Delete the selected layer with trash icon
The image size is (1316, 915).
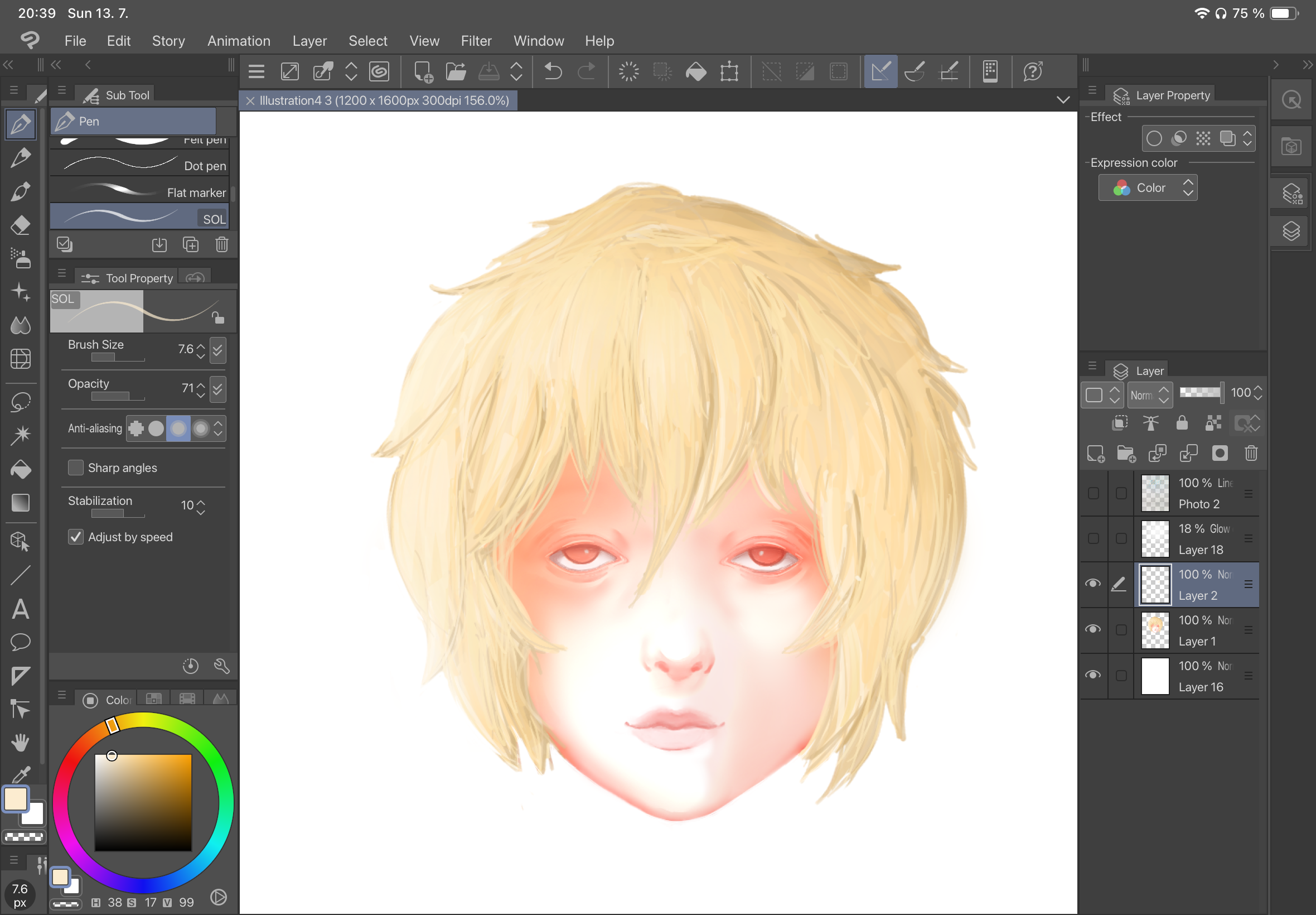pos(1251,454)
